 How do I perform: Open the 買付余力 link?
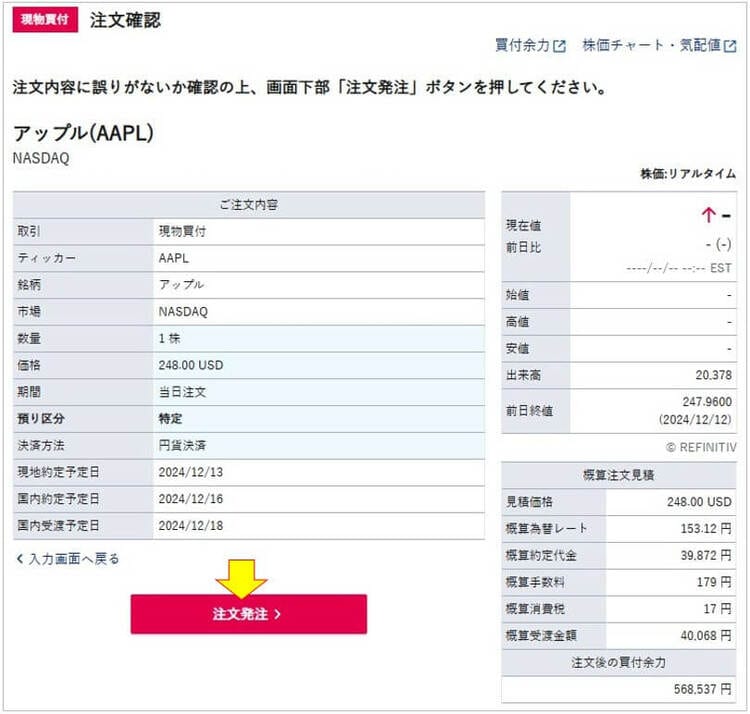[x=522, y=45]
